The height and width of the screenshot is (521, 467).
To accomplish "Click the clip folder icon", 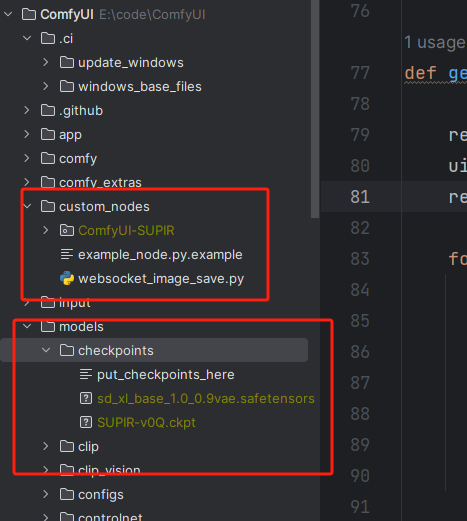I will pos(67,446).
